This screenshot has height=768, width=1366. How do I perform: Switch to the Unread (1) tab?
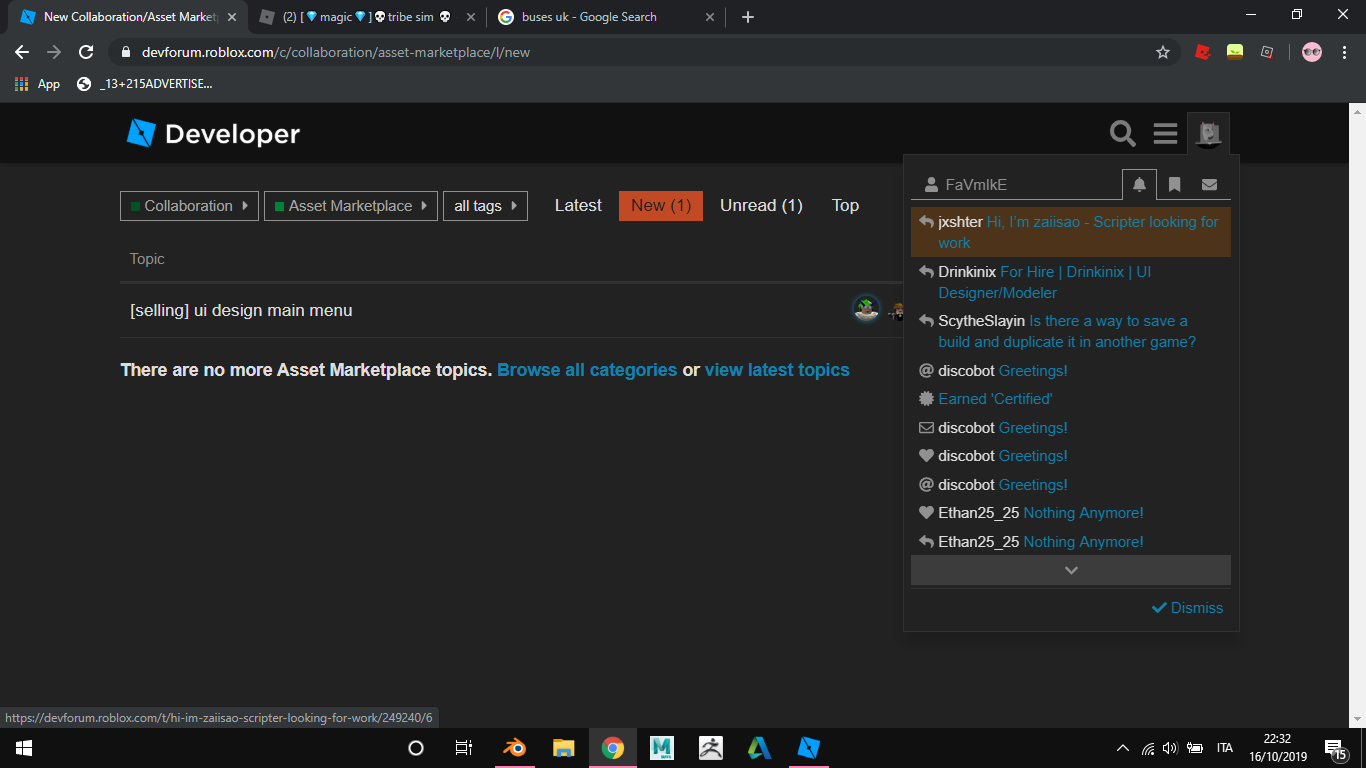761,205
